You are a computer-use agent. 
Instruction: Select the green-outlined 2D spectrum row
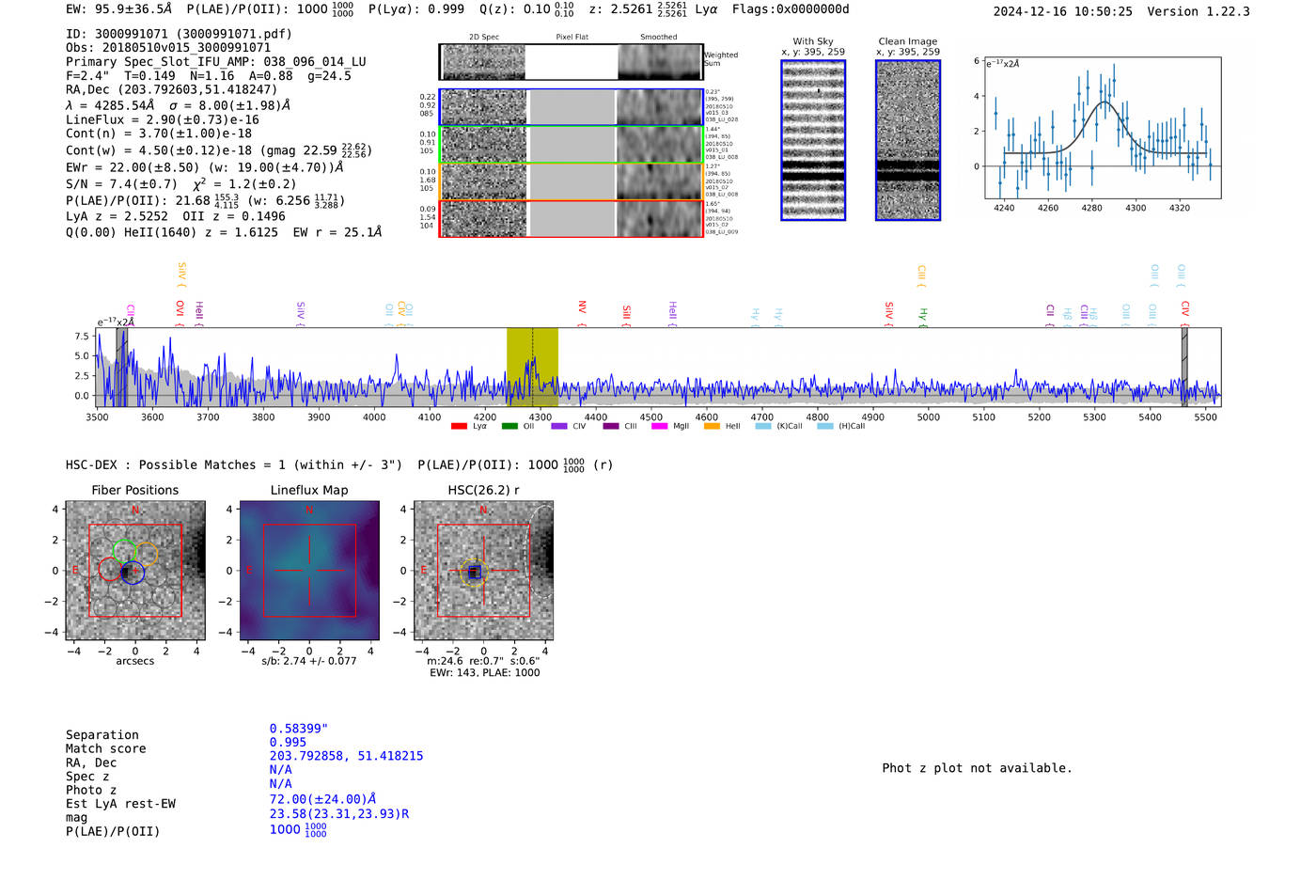click(x=572, y=145)
